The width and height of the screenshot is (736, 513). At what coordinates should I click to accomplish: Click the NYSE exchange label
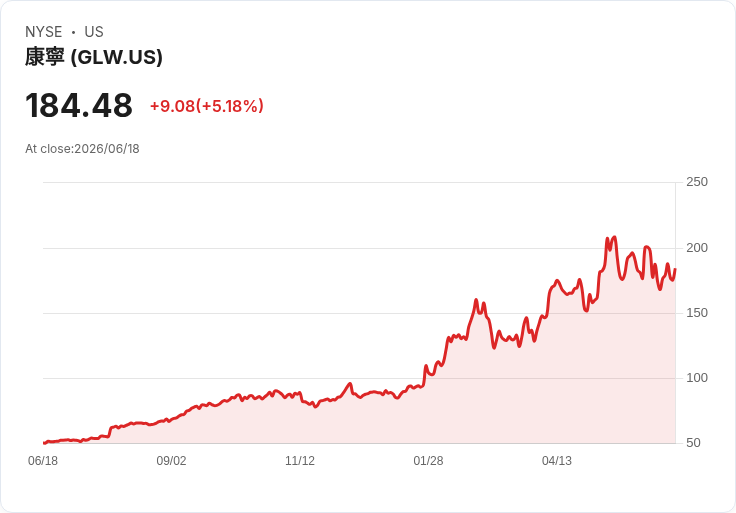[x=44, y=32]
